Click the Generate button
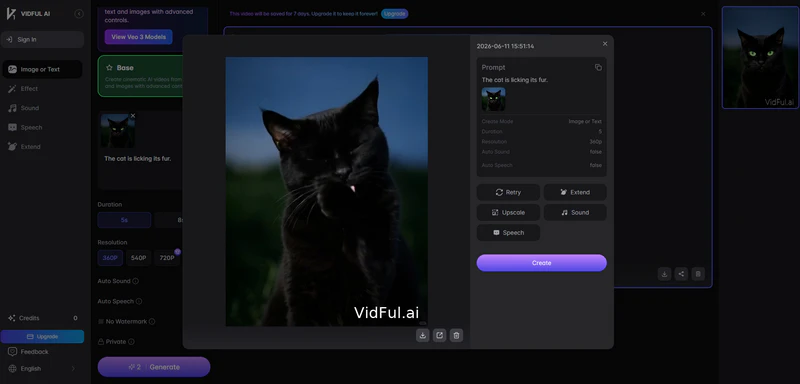Image resolution: width=800 pixels, height=384 pixels. point(154,367)
